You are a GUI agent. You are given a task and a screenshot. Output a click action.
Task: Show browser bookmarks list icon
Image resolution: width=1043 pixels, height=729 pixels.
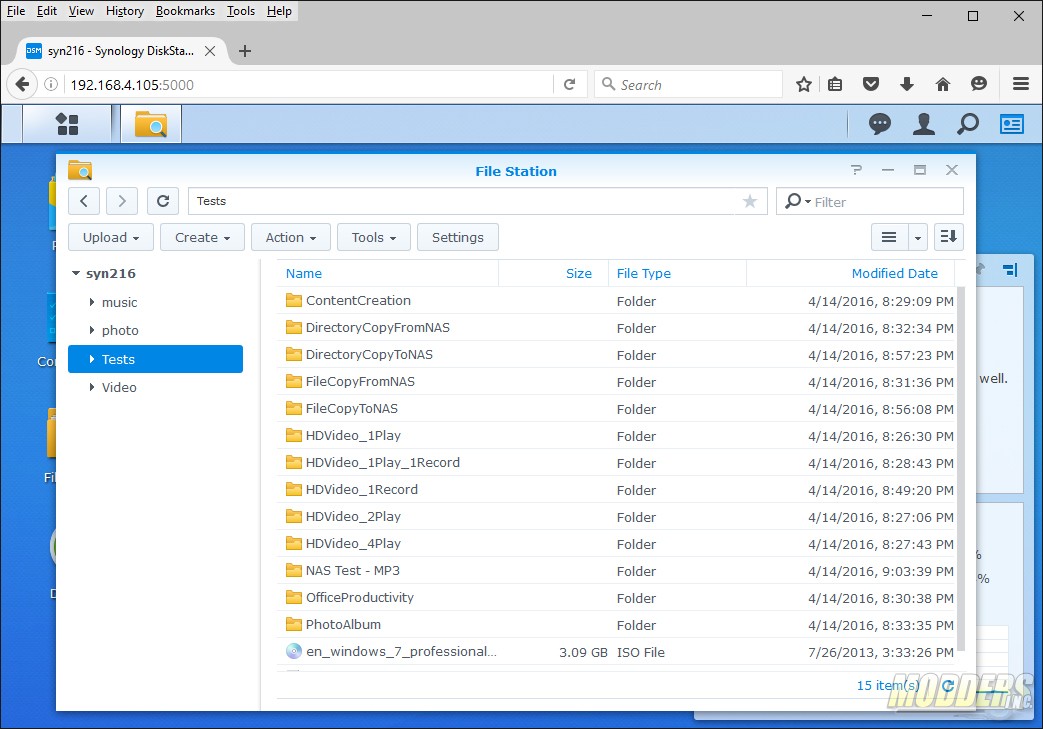point(835,84)
